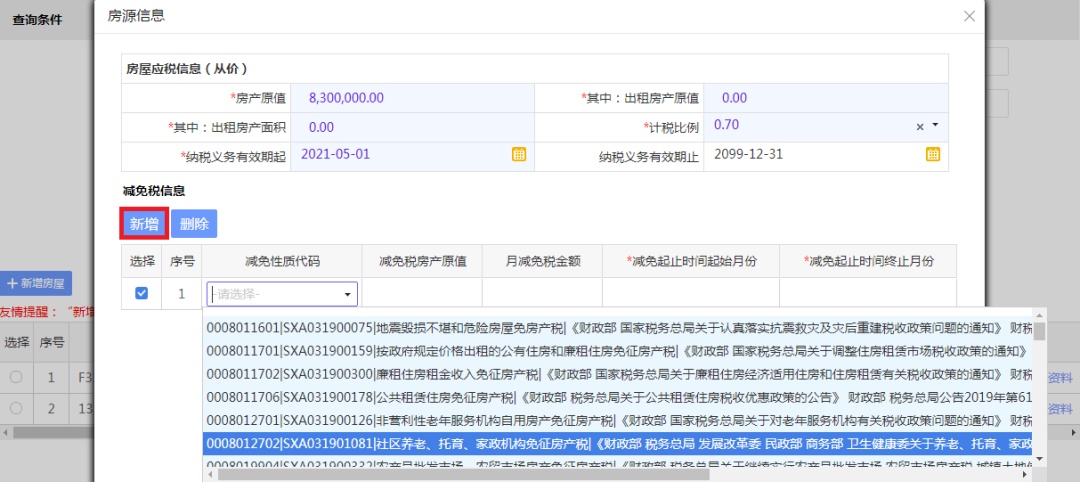Select radio button for row 2 in background table
Screen dimensions: 1080x482
click(15, 408)
